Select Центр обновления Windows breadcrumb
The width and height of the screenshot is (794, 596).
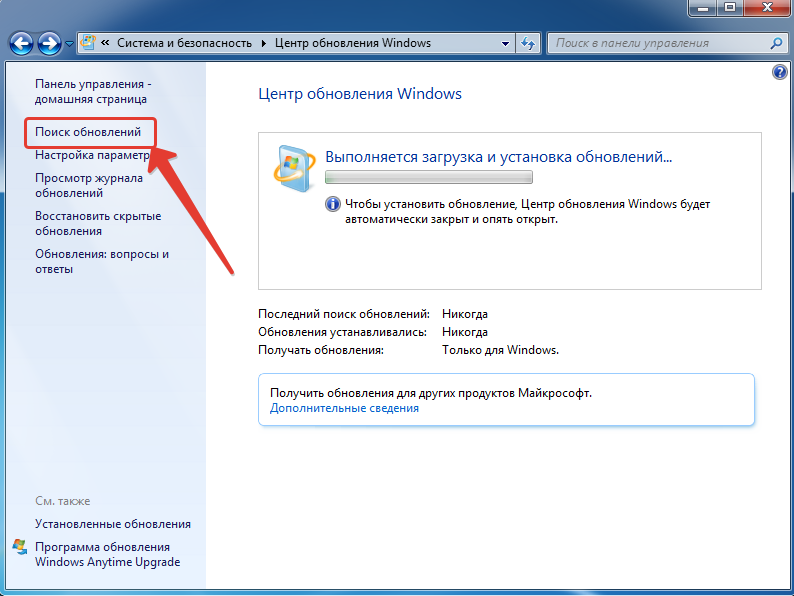353,43
